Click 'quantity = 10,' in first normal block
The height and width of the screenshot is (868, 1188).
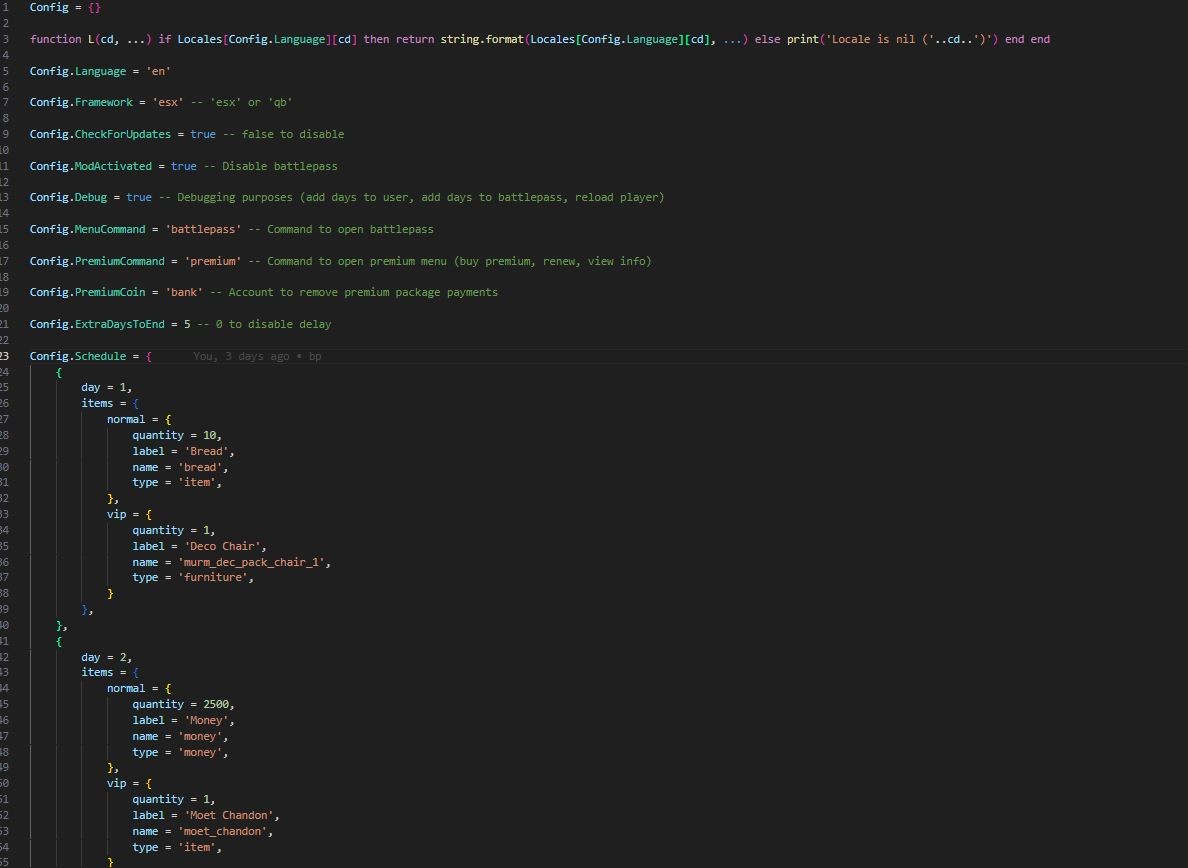[x=177, y=436]
